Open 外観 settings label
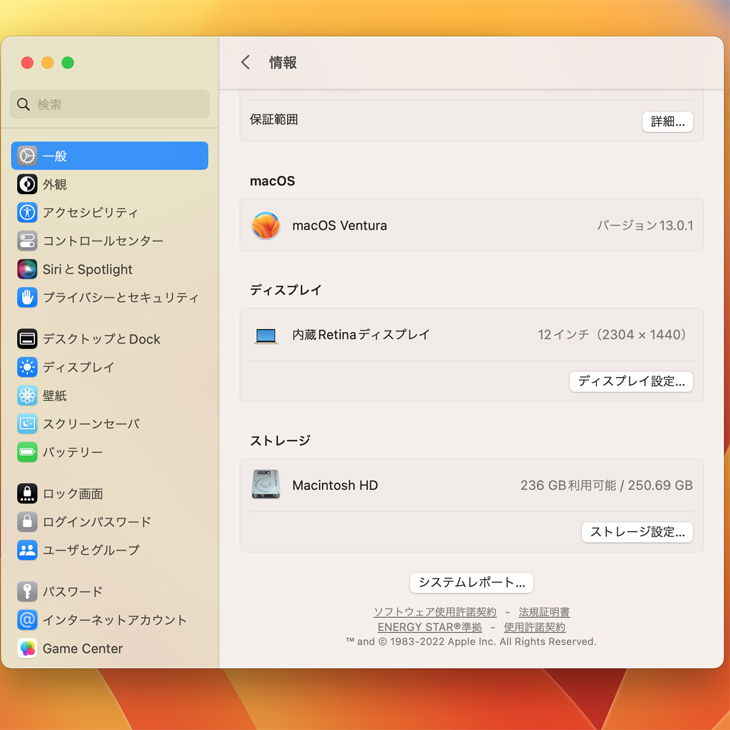The width and height of the screenshot is (730, 730). (55, 184)
